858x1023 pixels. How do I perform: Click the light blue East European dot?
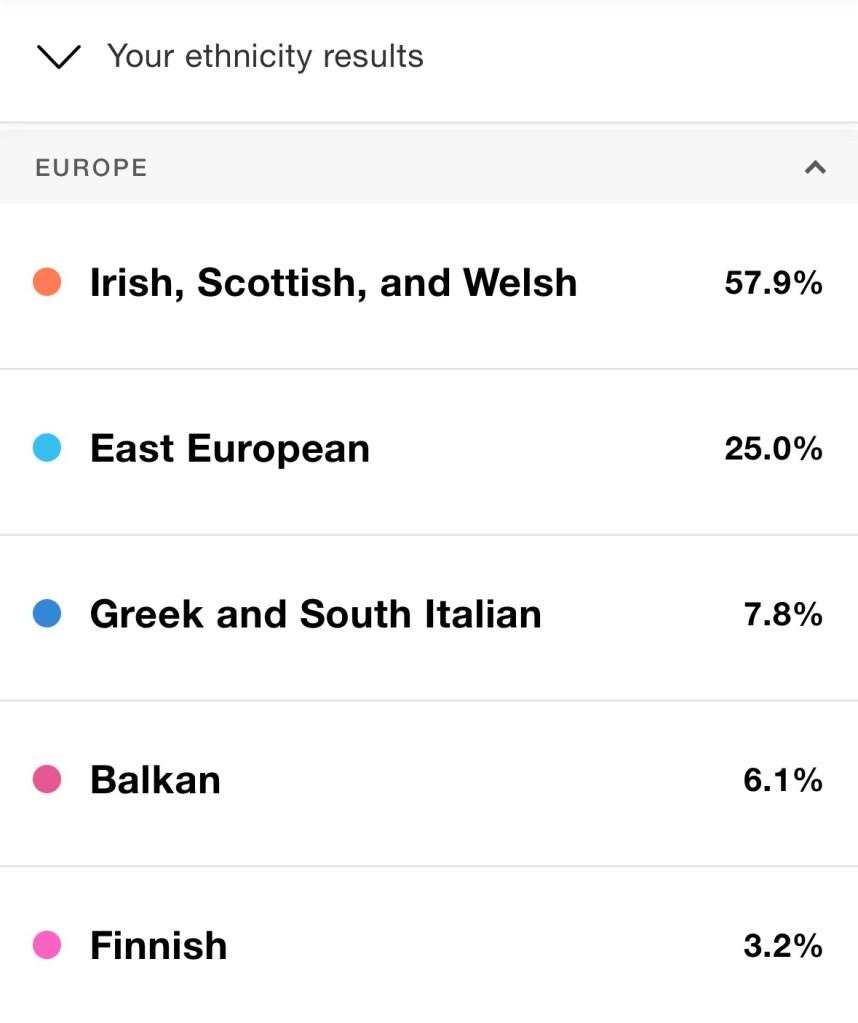coord(47,448)
